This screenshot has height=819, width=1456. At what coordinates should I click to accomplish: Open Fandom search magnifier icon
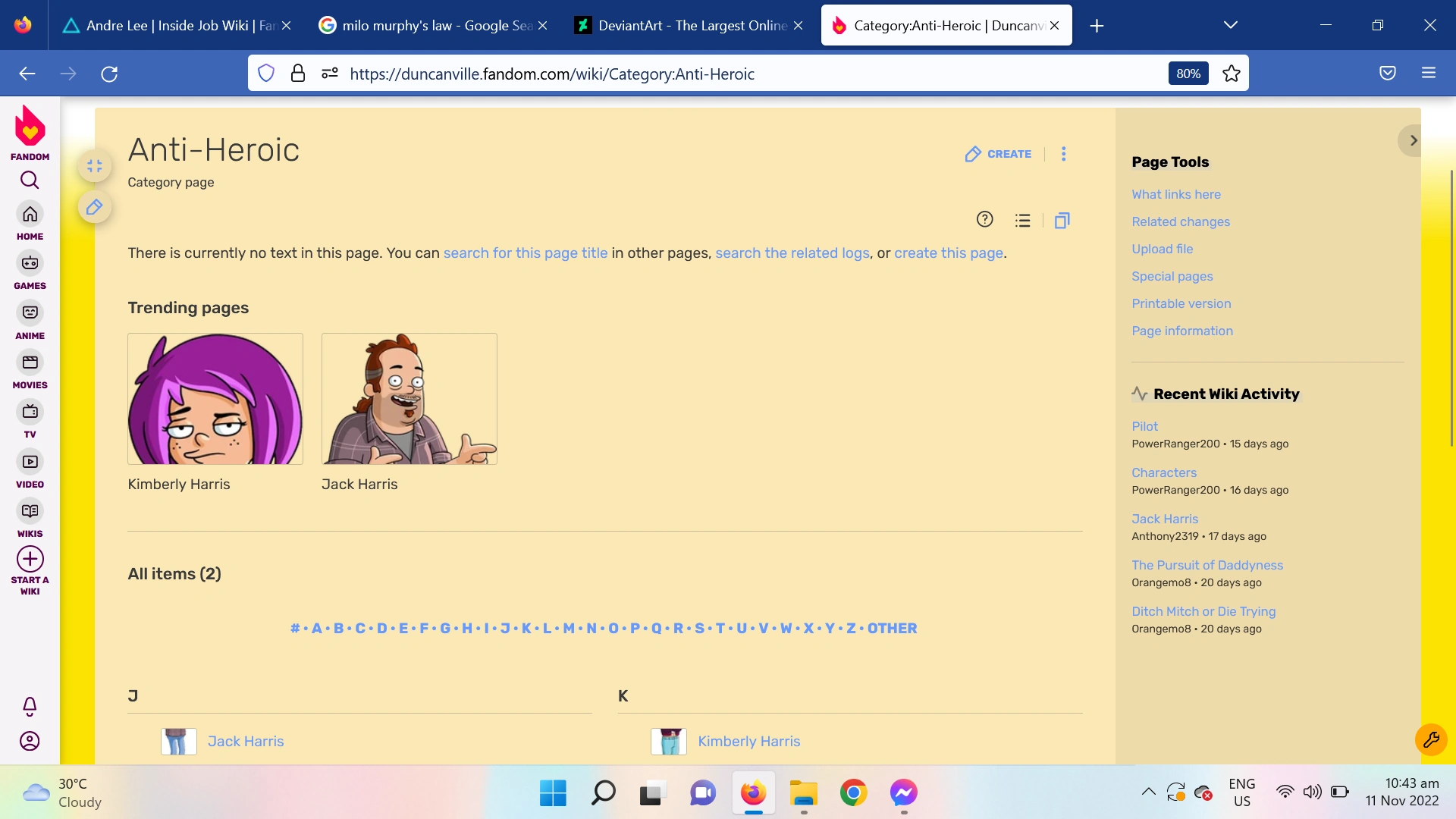pos(30,180)
